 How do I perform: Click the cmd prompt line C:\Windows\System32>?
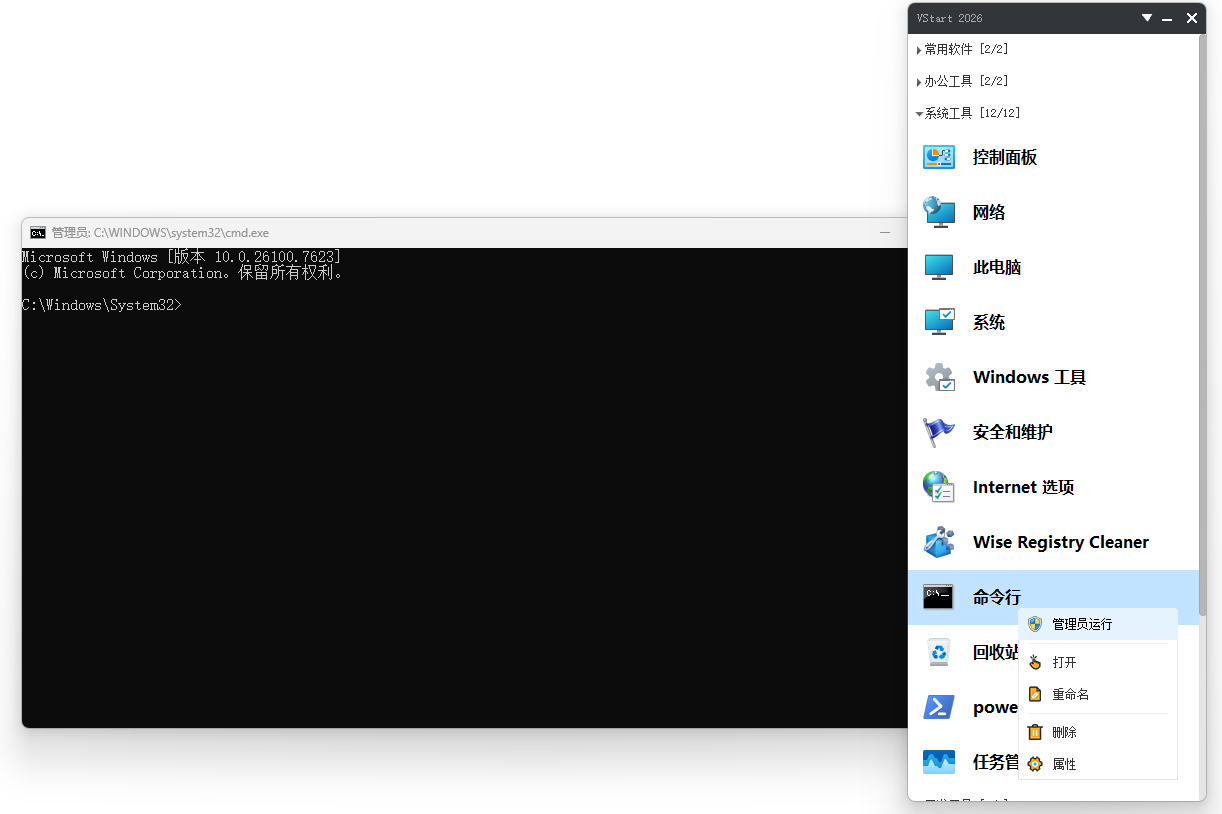[x=102, y=305]
